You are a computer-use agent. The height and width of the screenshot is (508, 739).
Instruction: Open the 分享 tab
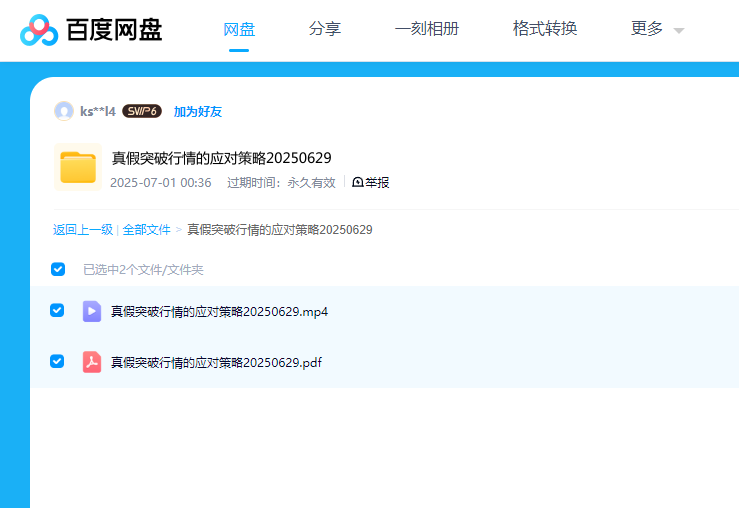click(325, 29)
